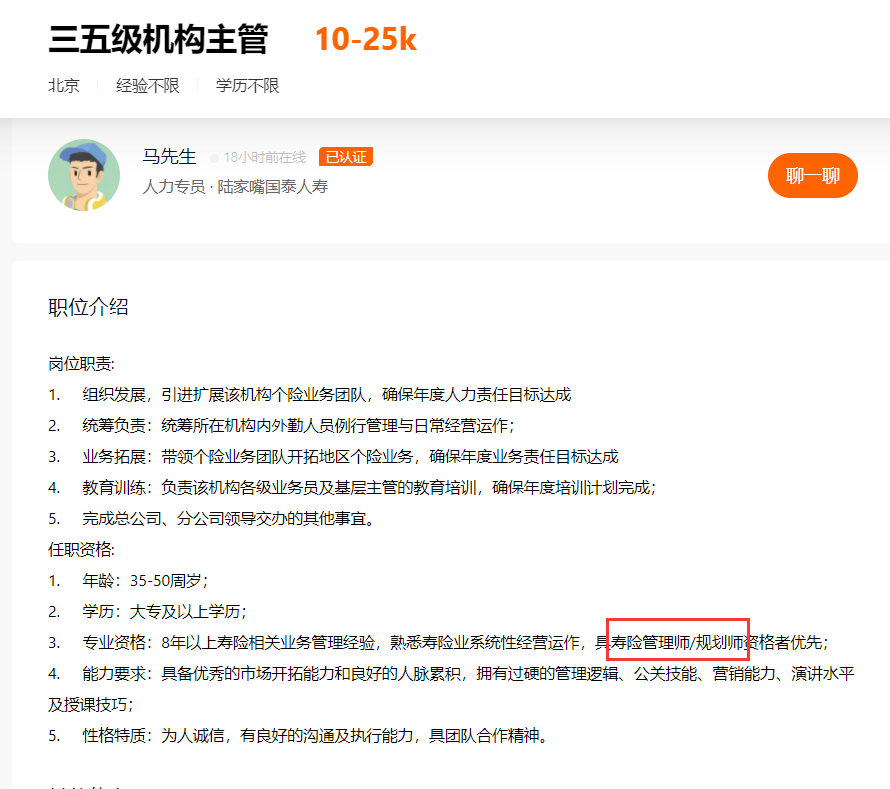
Task: Click the 经验不限 experience tag
Action: [148, 86]
